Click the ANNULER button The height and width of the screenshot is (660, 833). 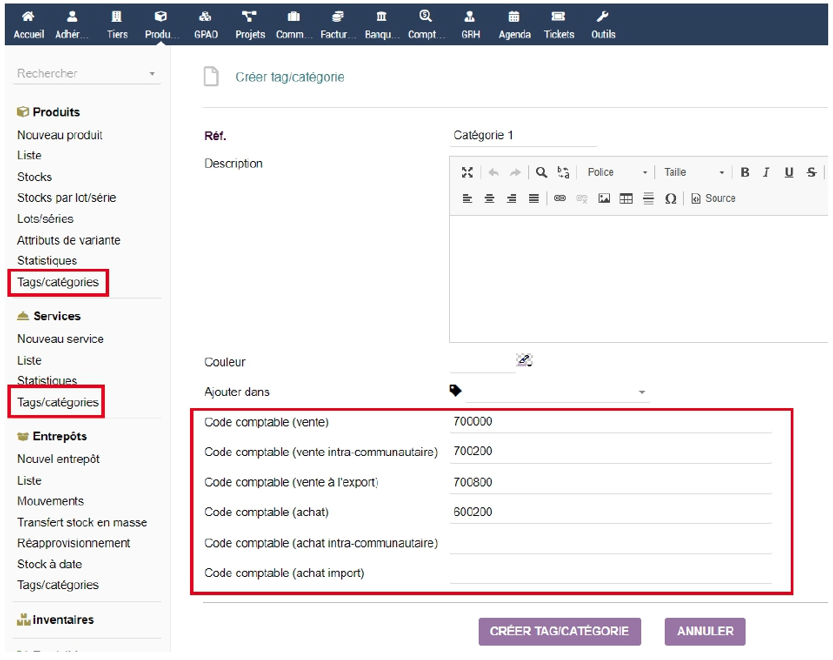click(705, 631)
